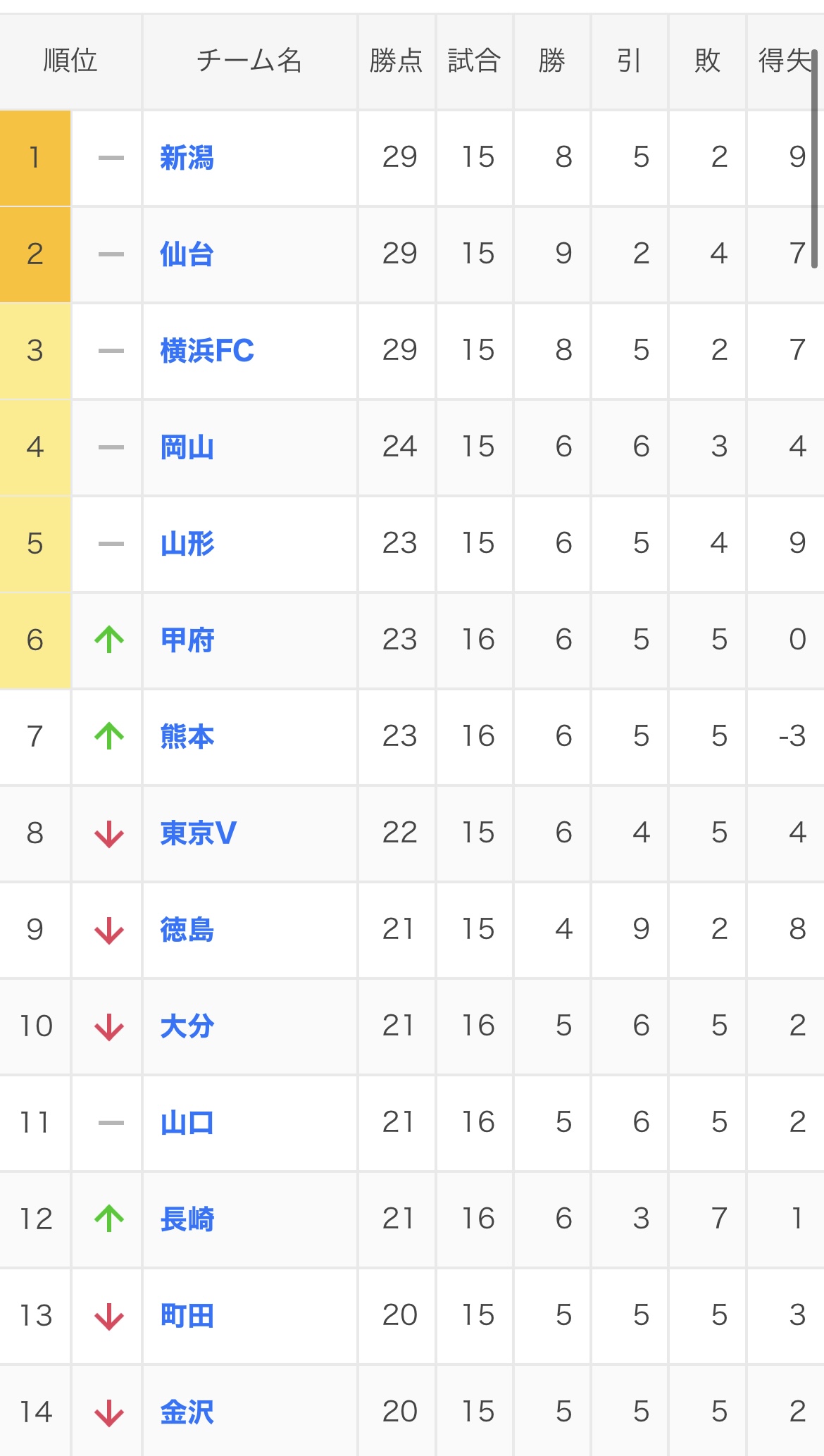Click the green up arrow beside 甲府
This screenshot has height=1456, width=824.
(x=109, y=640)
